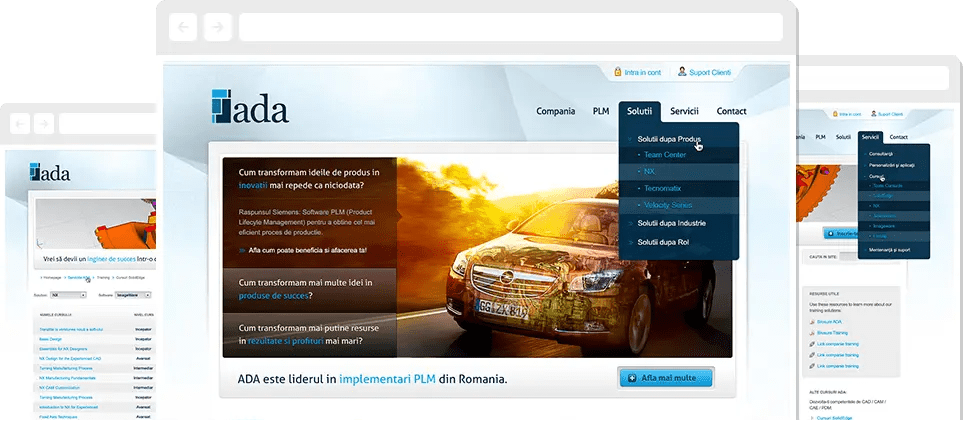The image size is (963, 421).
Task: Click the Afla mai multe button
Action: [666, 377]
